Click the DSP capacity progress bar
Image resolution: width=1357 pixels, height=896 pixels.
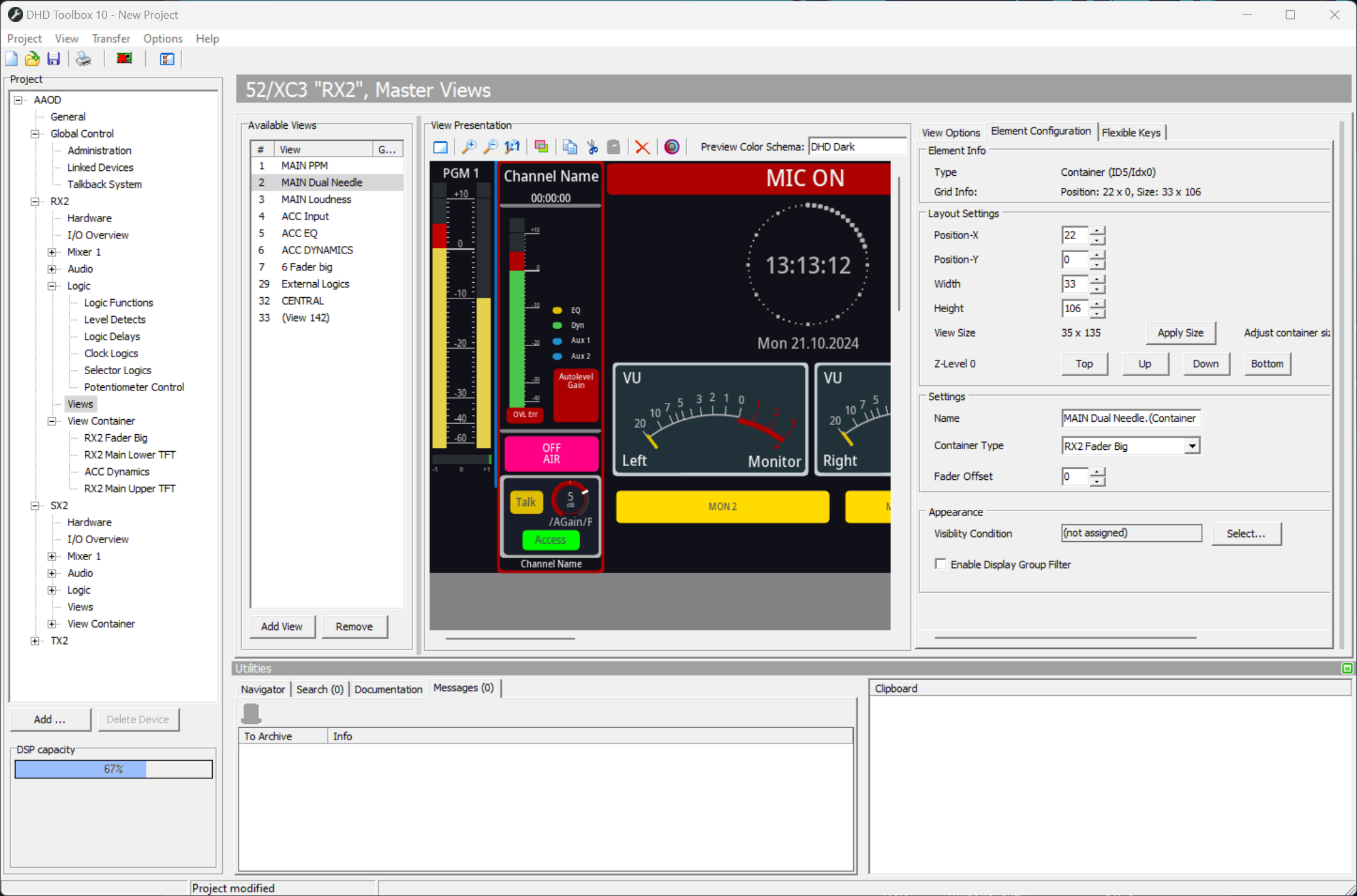[113, 769]
